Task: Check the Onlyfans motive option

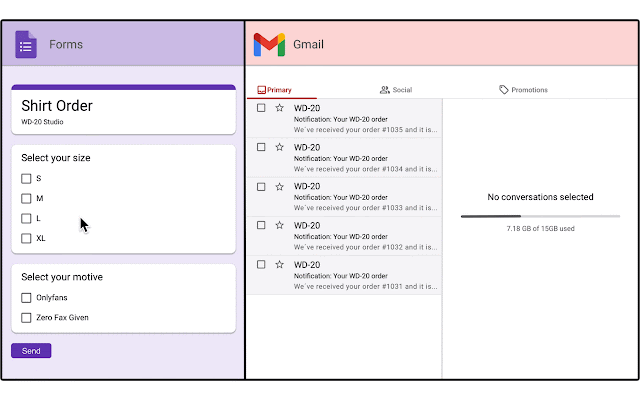Action: pos(26,298)
